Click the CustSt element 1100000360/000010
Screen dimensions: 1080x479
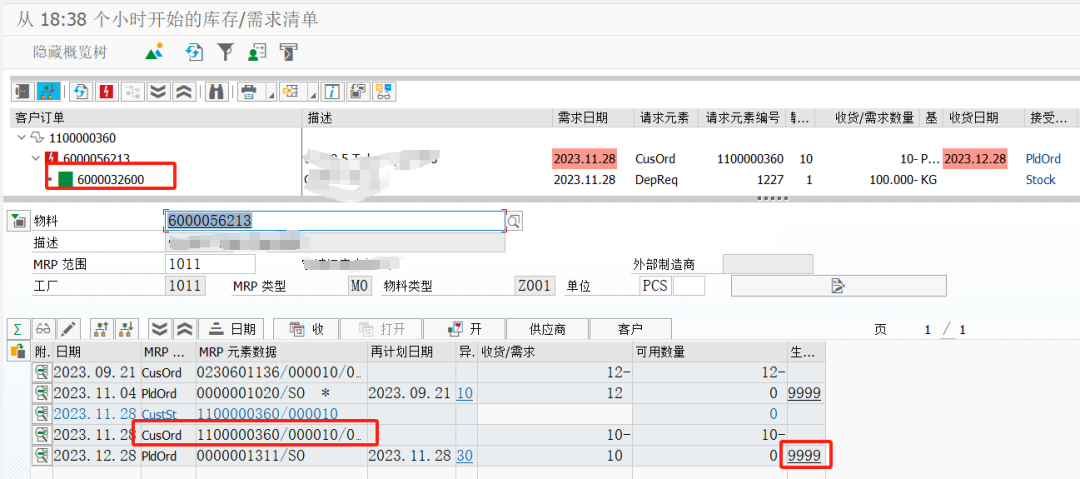pyautogui.click(x=267, y=414)
